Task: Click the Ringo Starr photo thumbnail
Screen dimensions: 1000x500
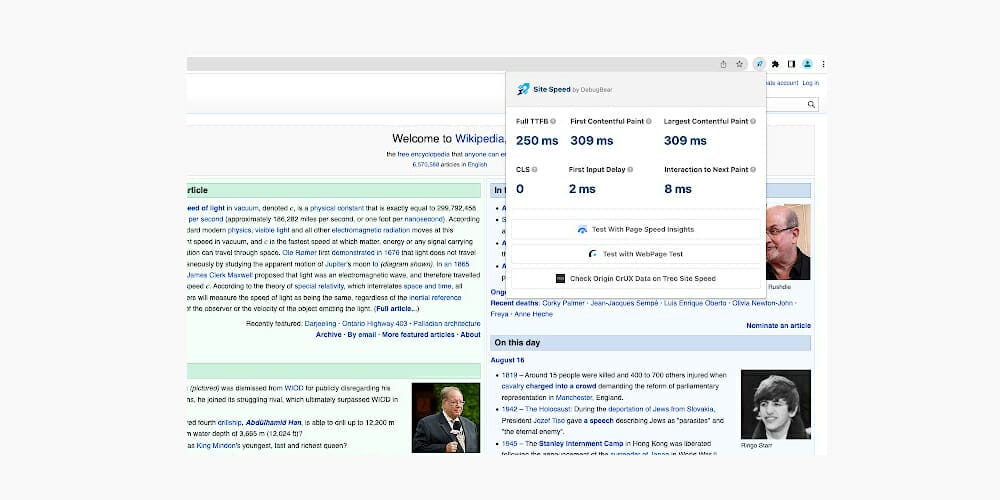Action: point(776,404)
